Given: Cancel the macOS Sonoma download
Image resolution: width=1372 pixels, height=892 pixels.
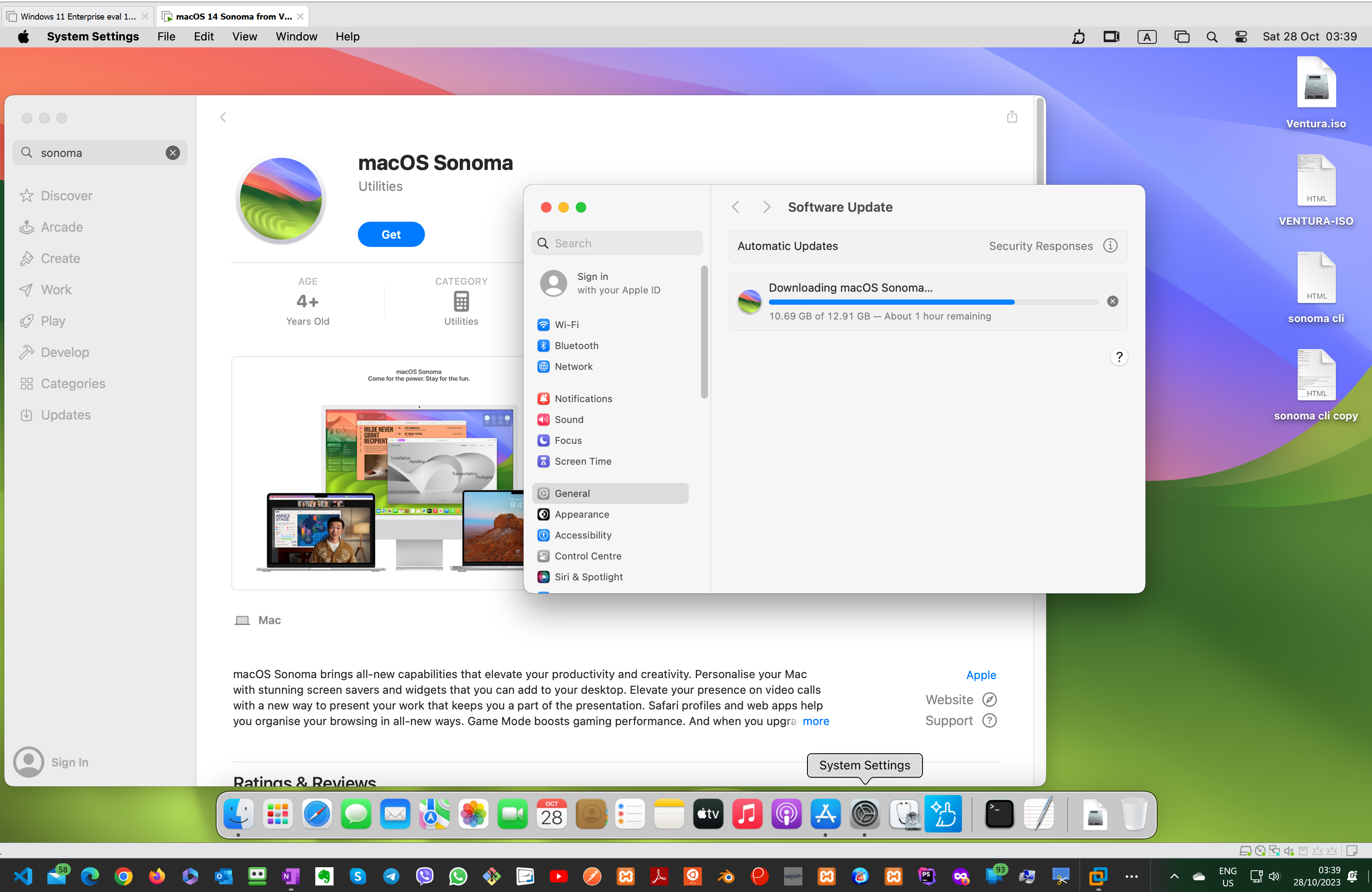Looking at the screenshot, I should pyautogui.click(x=1112, y=301).
